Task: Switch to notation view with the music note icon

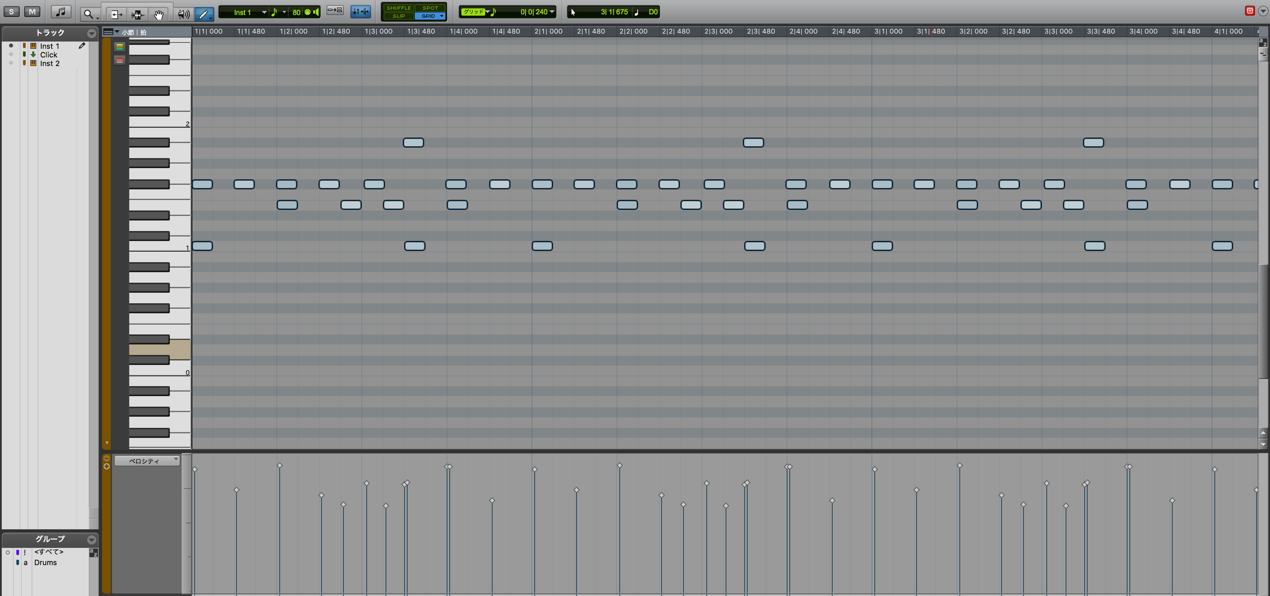Action: coord(61,12)
